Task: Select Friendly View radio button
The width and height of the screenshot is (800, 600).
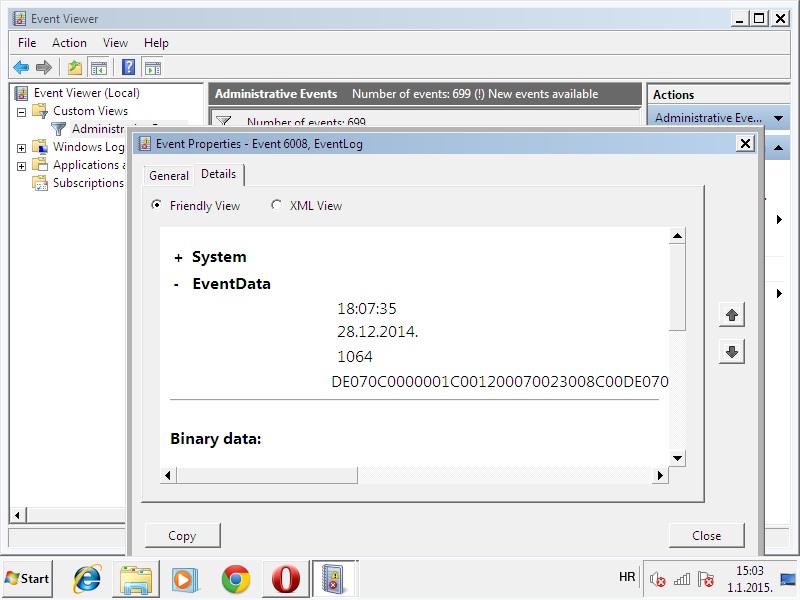Action: pos(157,205)
